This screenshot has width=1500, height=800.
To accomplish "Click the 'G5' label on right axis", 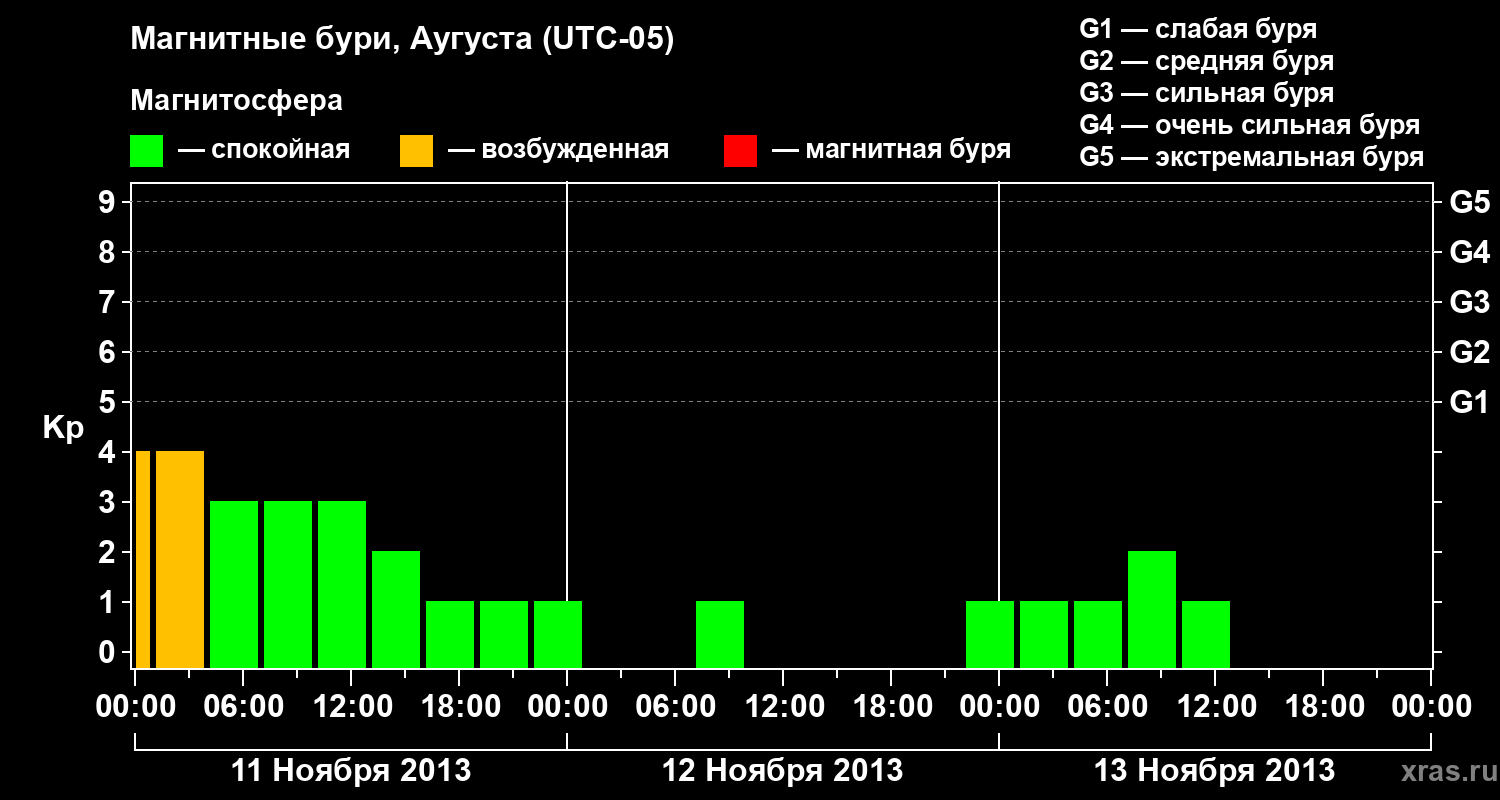I will pos(1469,203).
